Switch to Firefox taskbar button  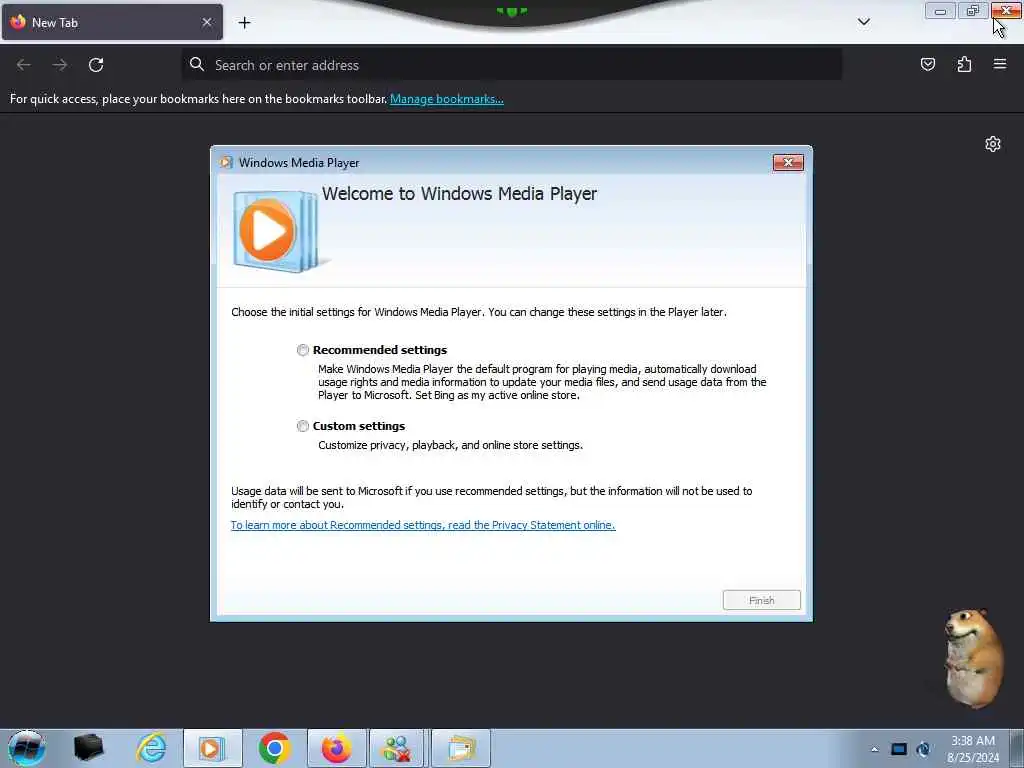(x=336, y=748)
